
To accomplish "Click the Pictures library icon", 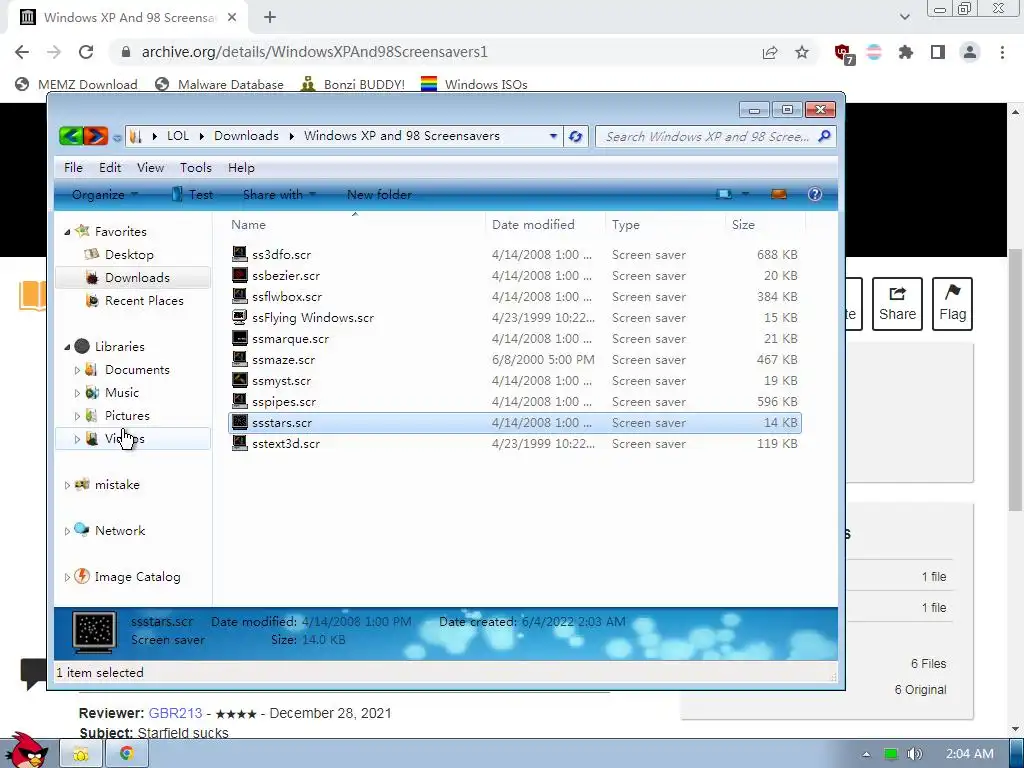I will tap(92, 415).
